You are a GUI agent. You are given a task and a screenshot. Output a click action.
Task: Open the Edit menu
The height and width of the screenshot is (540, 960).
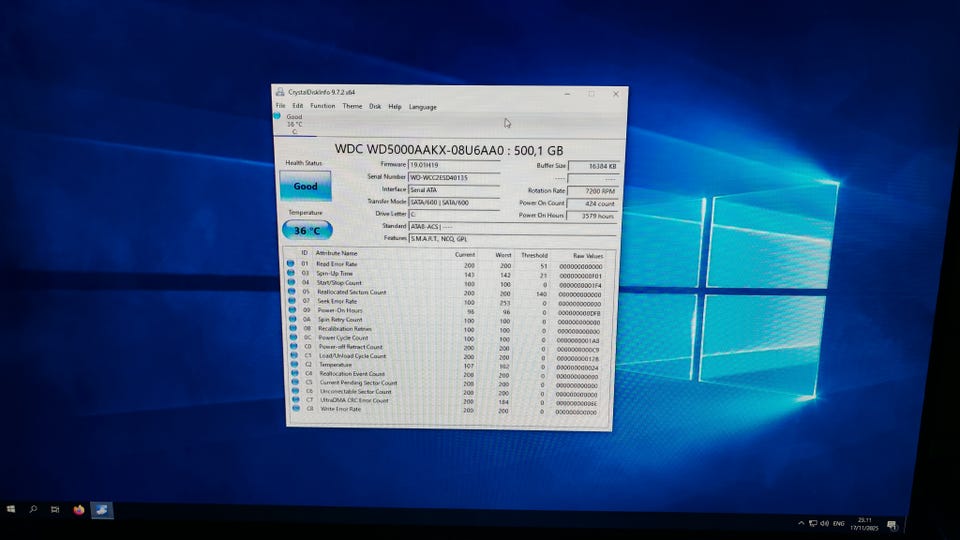[298, 105]
